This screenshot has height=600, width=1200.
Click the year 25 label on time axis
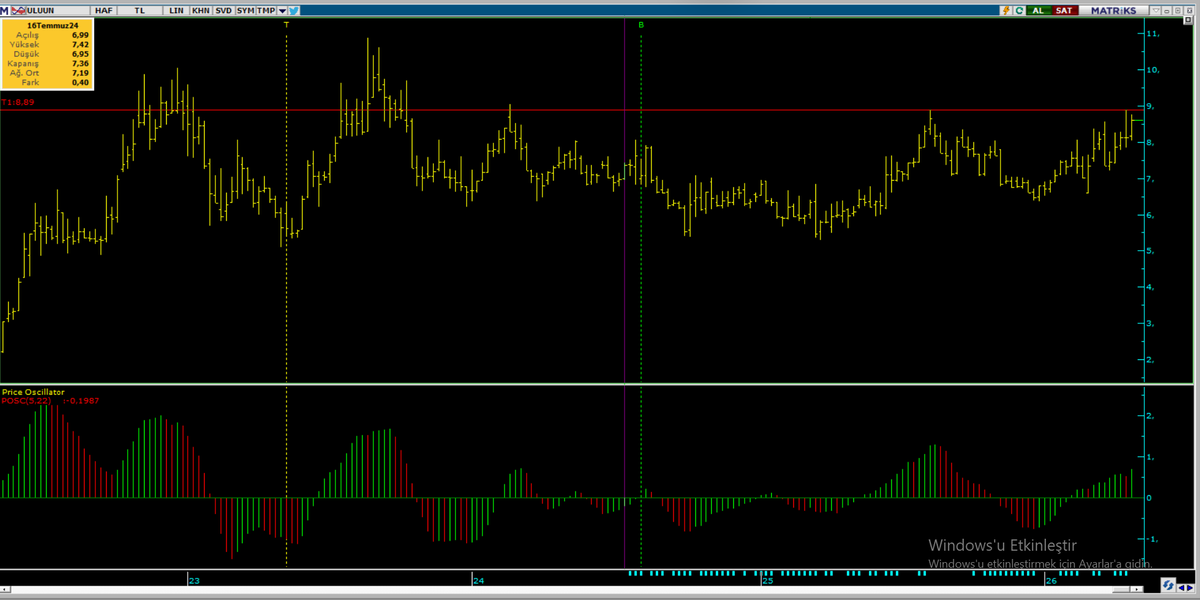767,580
